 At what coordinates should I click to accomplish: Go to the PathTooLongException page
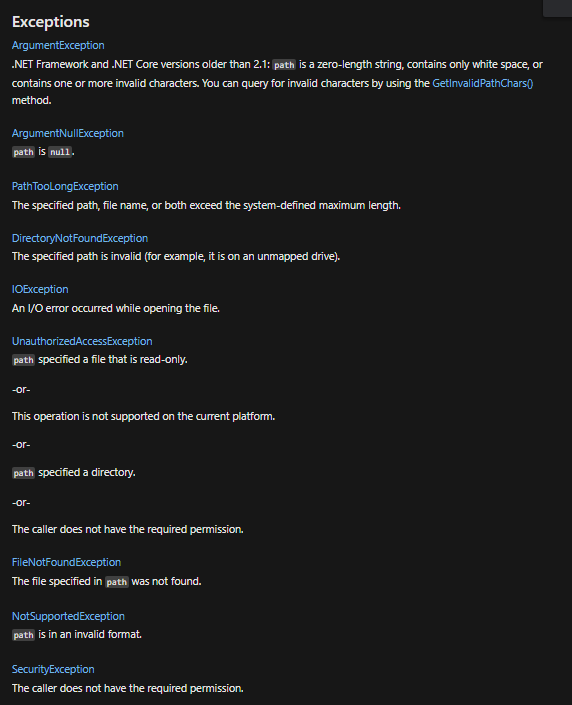(65, 186)
